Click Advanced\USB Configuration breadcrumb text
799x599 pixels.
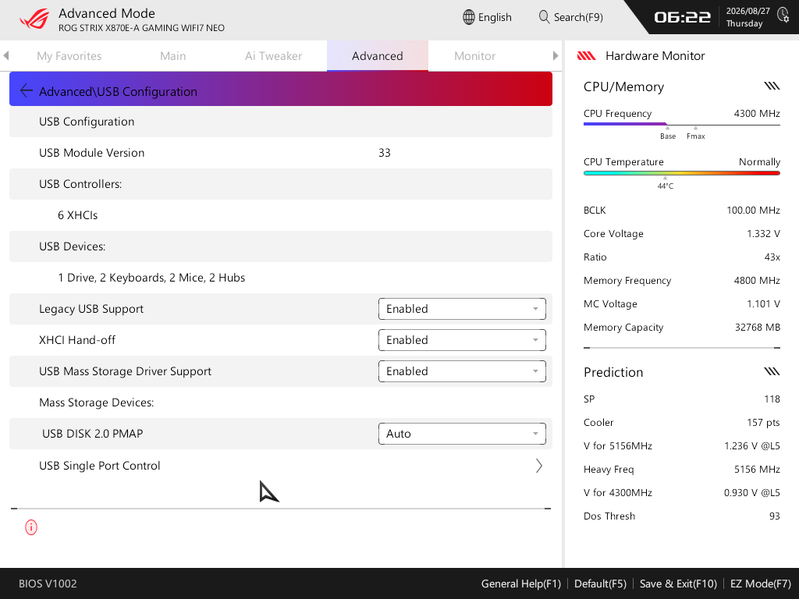point(118,91)
